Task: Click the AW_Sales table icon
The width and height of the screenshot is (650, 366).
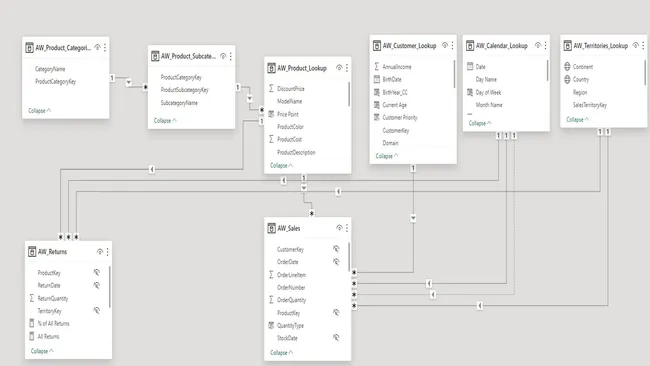Action: point(272,228)
